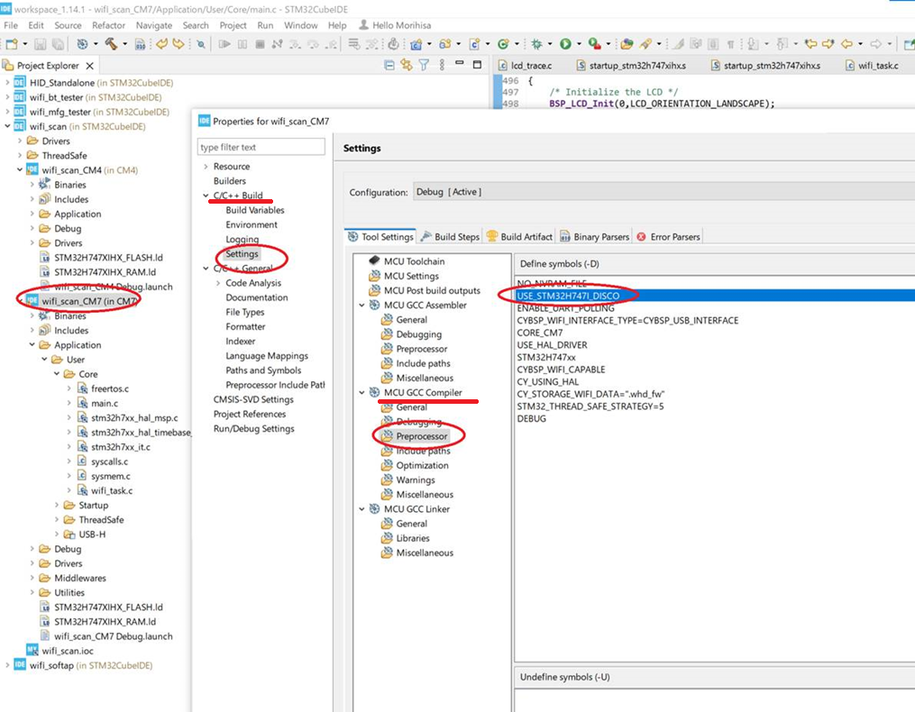Click the Project Explorer filter icon

pyautogui.click(x=424, y=65)
